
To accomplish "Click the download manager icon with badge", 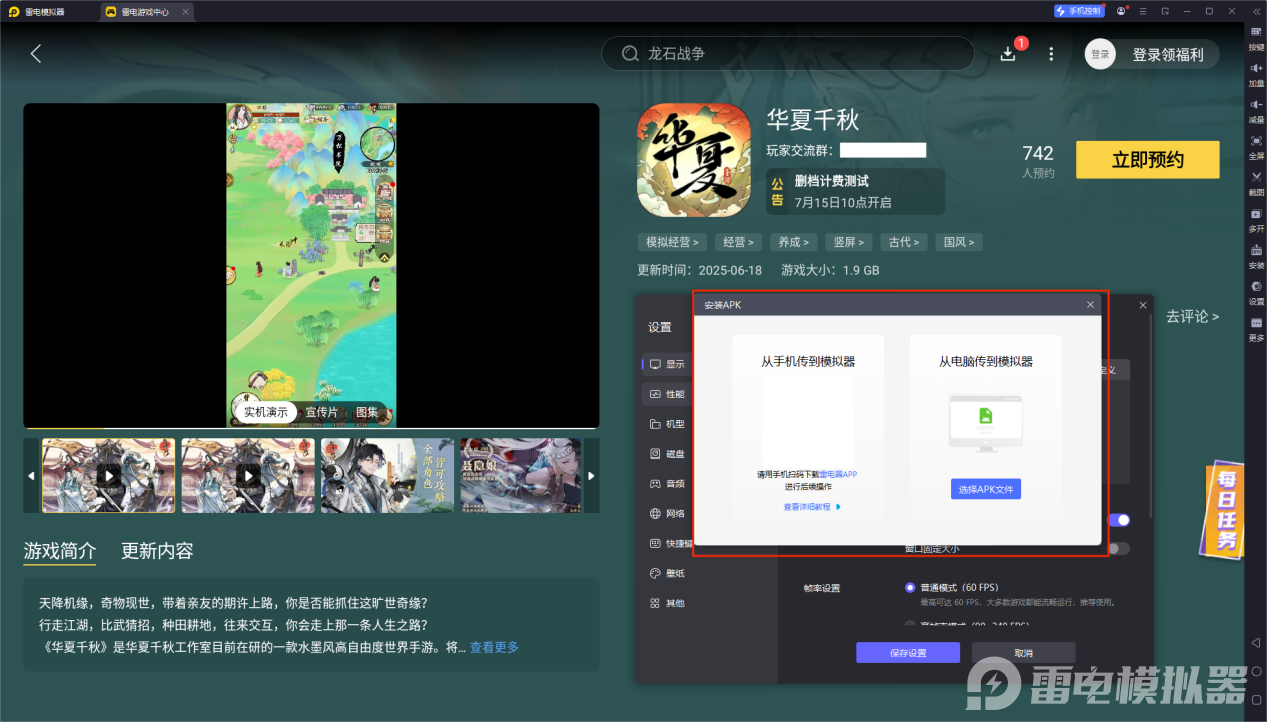I will click(x=1008, y=54).
